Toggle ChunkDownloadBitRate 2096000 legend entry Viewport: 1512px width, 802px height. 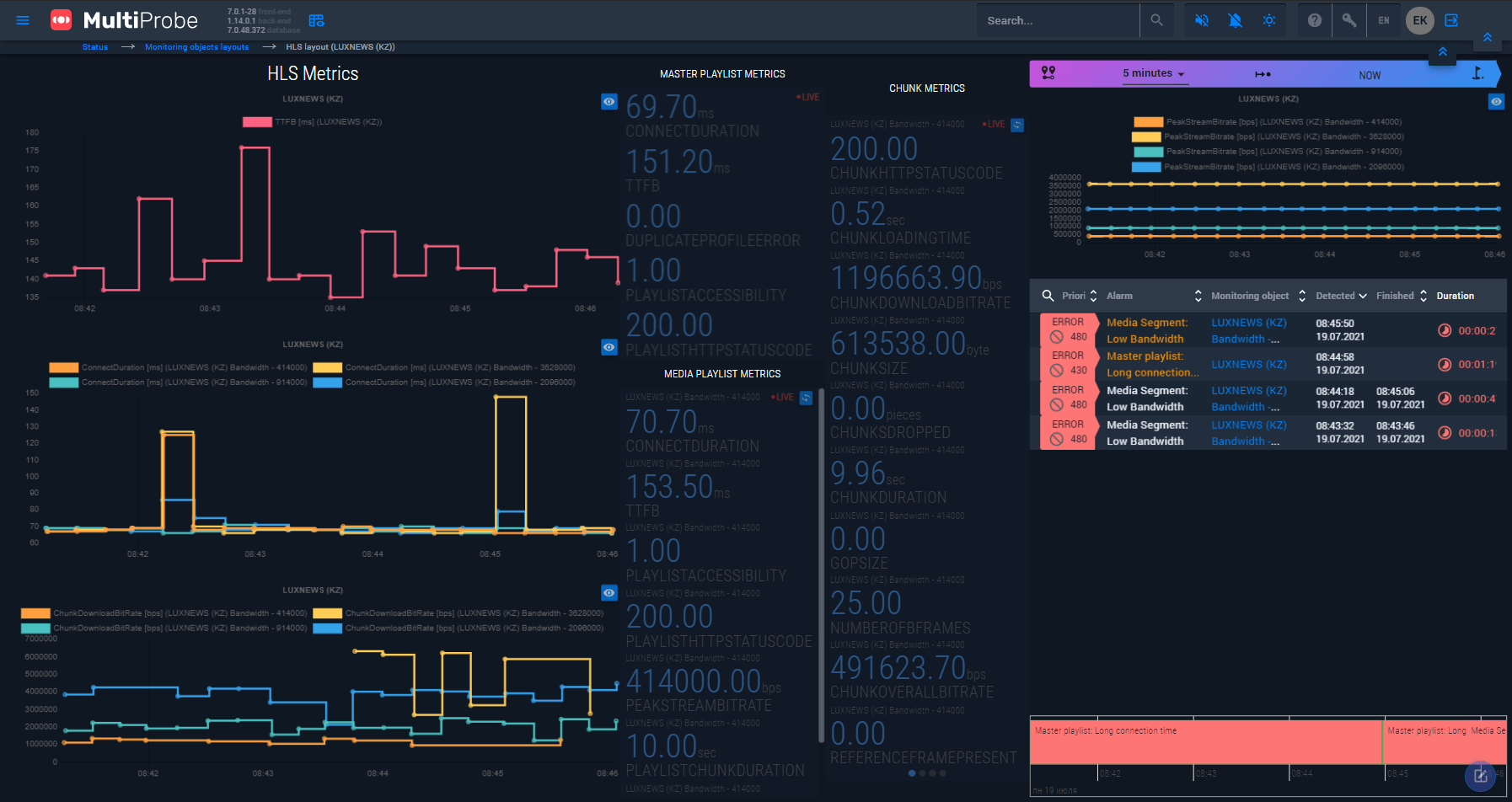[x=458, y=628]
